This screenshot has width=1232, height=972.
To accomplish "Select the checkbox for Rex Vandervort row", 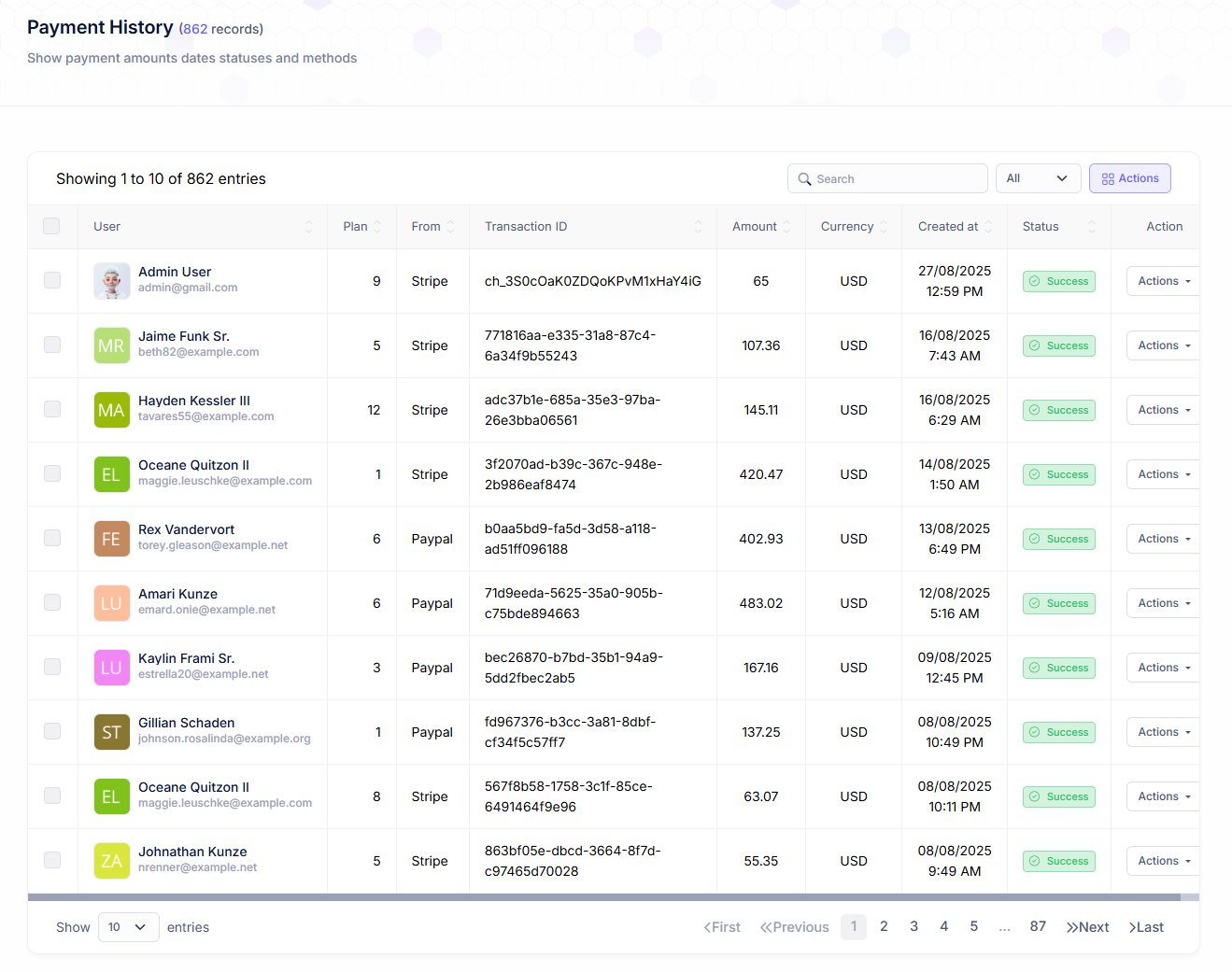I will pos(52,538).
